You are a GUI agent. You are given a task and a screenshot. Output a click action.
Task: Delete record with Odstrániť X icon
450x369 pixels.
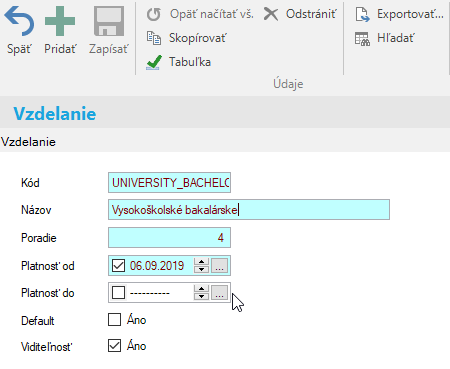[x=271, y=14]
